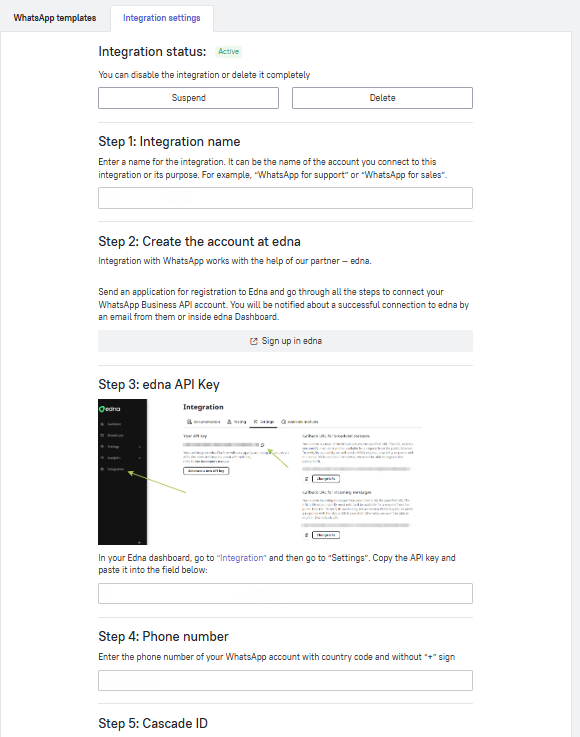Viewport: 580px width, 737px height.
Task: Delete the integration completely
Action: click(x=382, y=98)
